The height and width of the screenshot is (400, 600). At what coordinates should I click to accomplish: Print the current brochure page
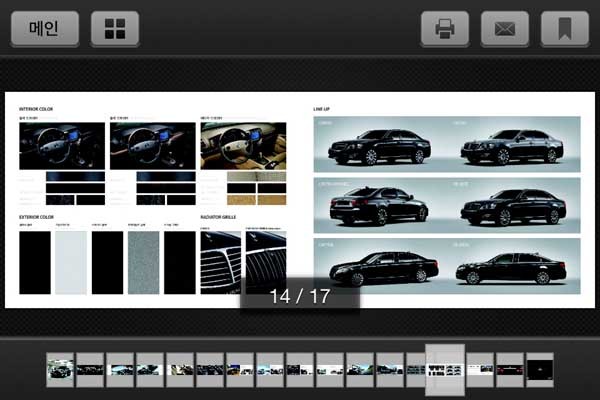[445, 28]
